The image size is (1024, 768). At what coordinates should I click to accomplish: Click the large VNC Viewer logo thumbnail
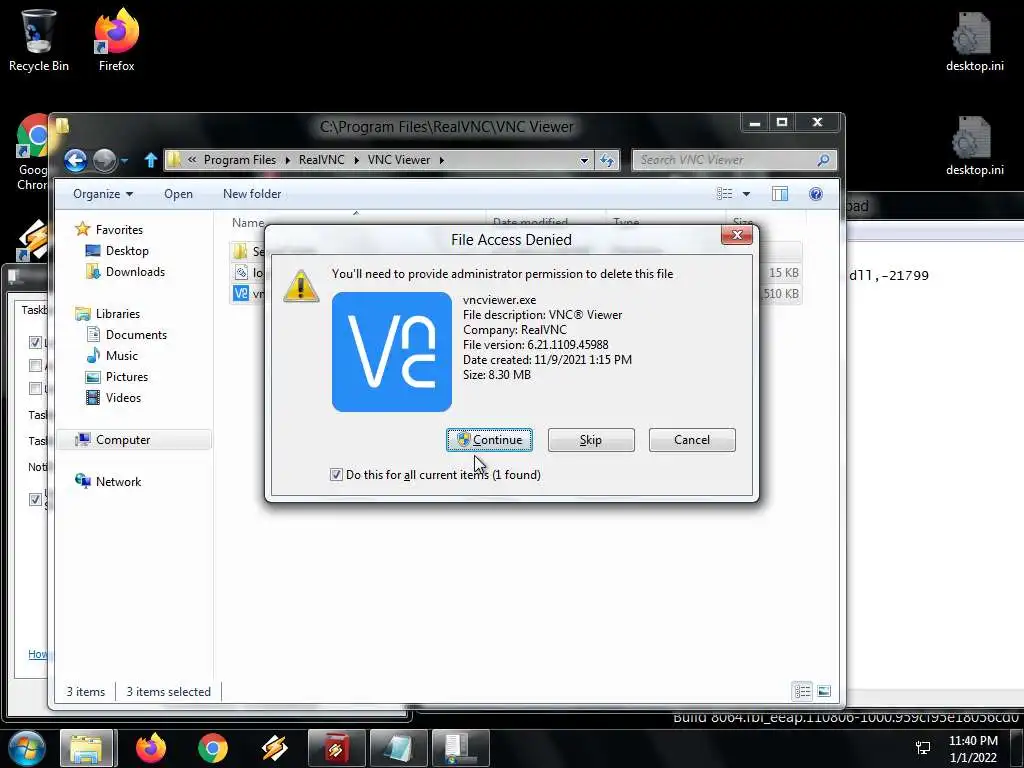point(392,352)
